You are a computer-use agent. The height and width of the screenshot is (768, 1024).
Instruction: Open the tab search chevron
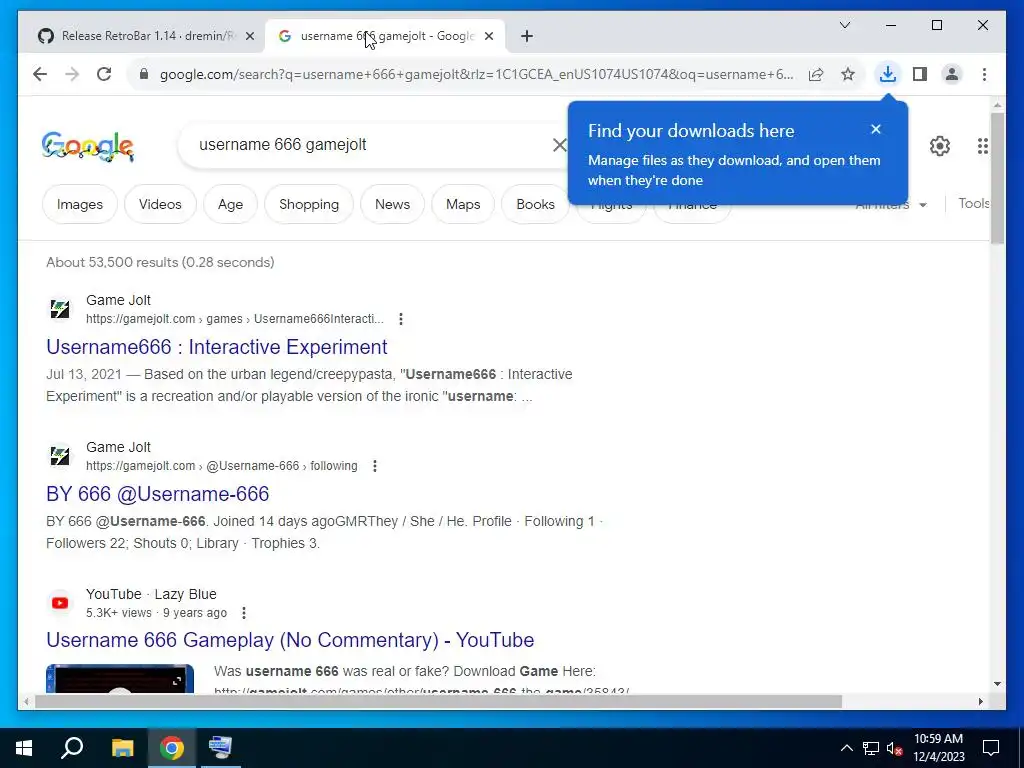844,25
